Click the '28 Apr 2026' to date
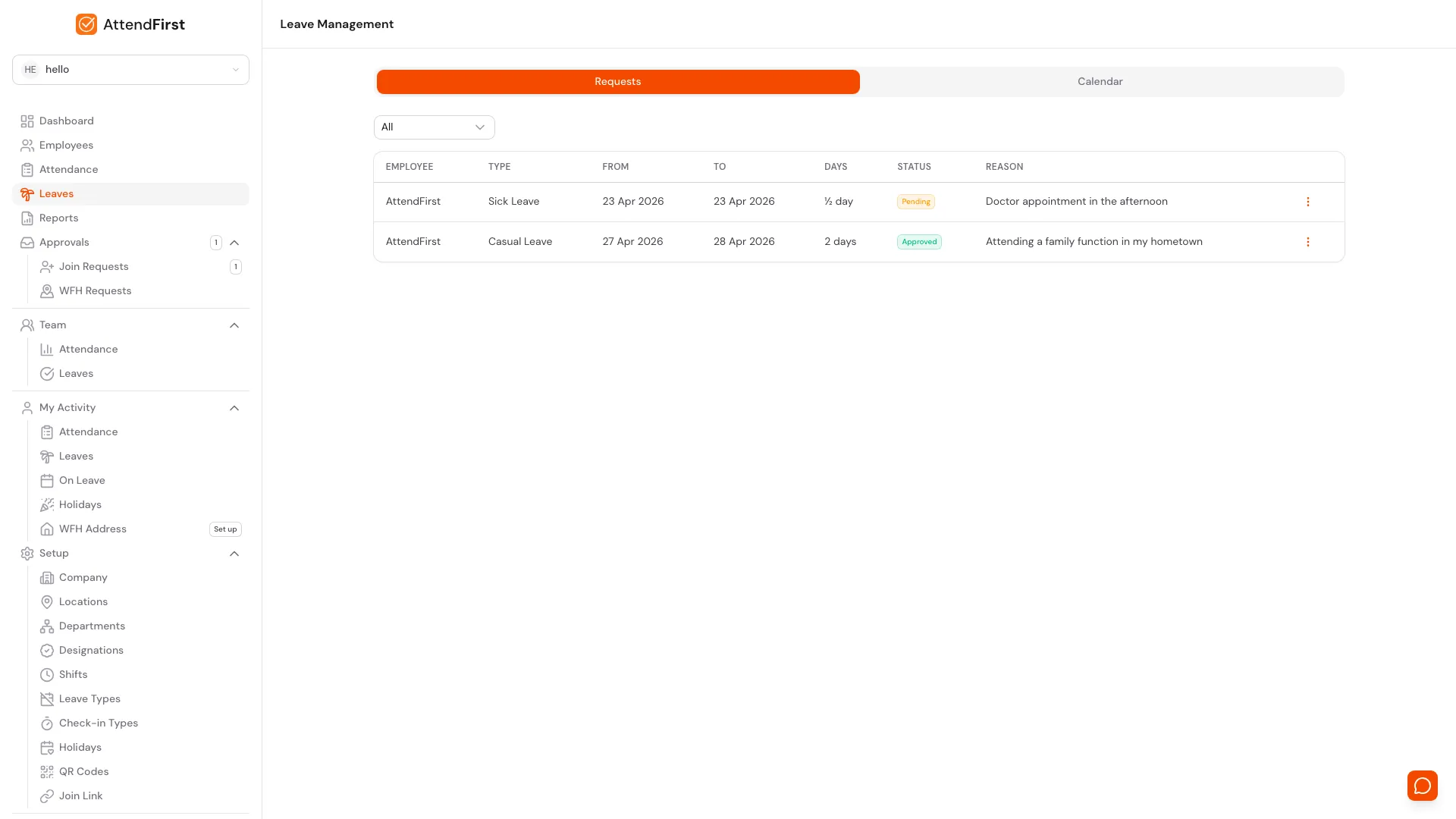The width and height of the screenshot is (1456, 819). pyautogui.click(x=744, y=242)
